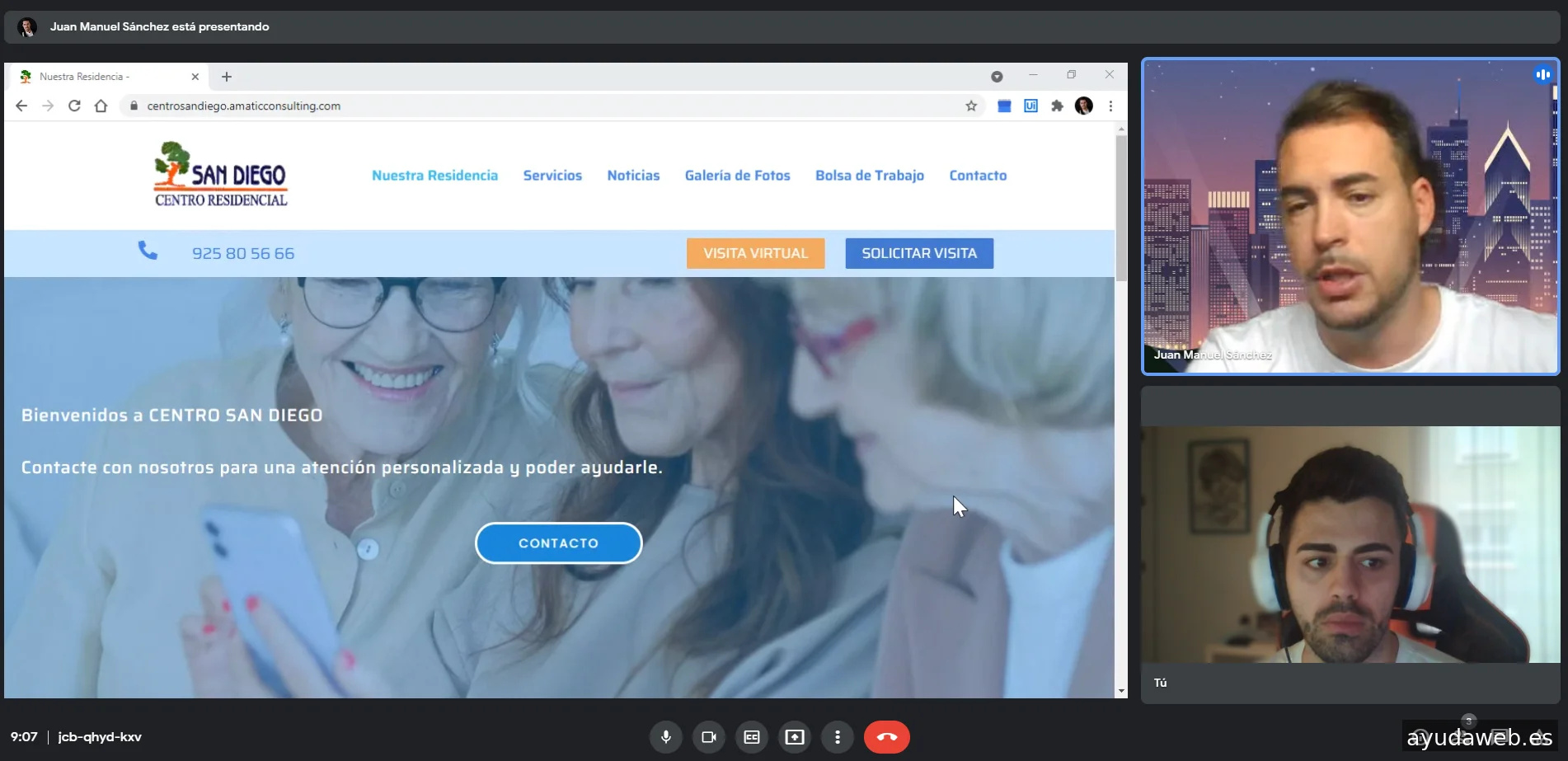Image resolution: width=1568 pixels, height=761 pixels.
Task: Reload the page in the shared browser
Action: (x=74, y=106)
